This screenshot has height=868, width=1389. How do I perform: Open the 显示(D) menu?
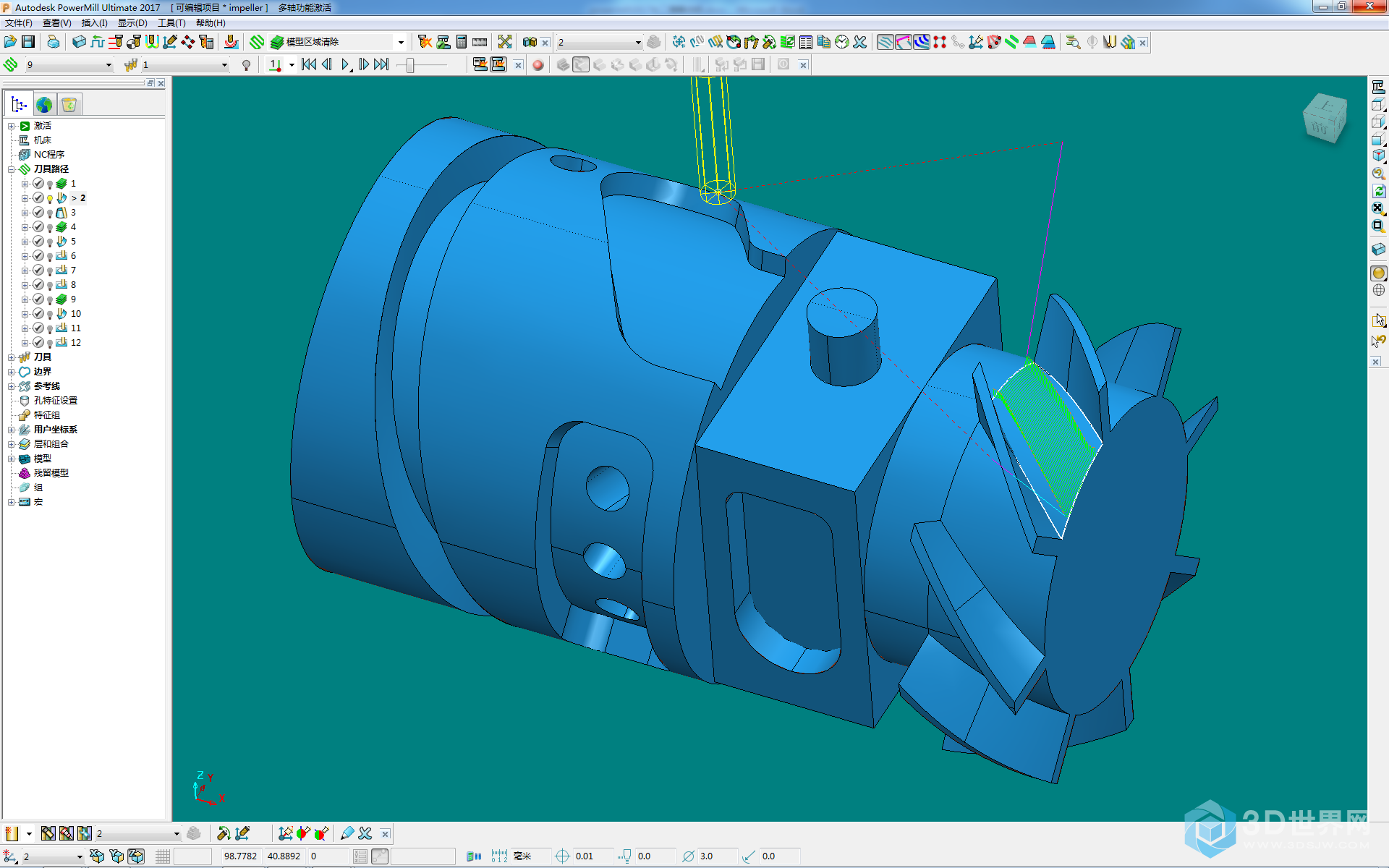pos(133,23)
